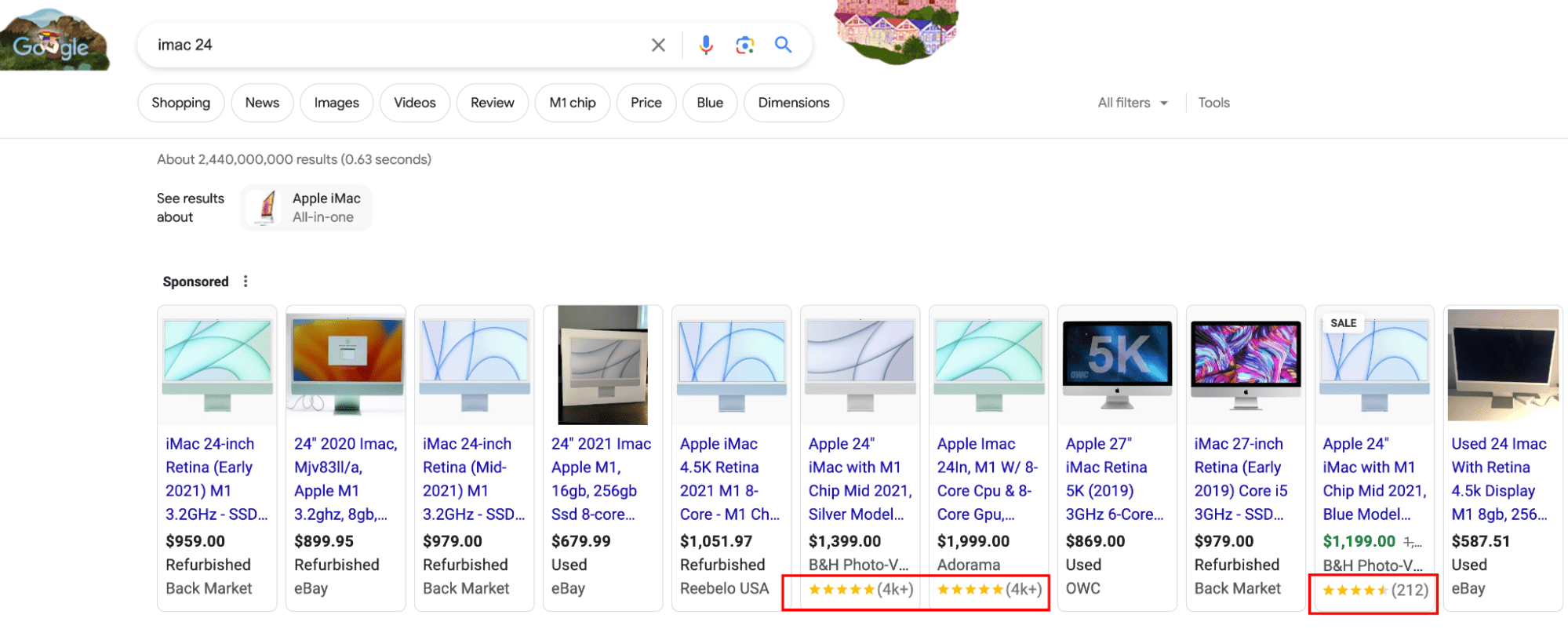The image size is (1568, 629).
Task: Click the Google doodle logo
Action: [53, 42]
